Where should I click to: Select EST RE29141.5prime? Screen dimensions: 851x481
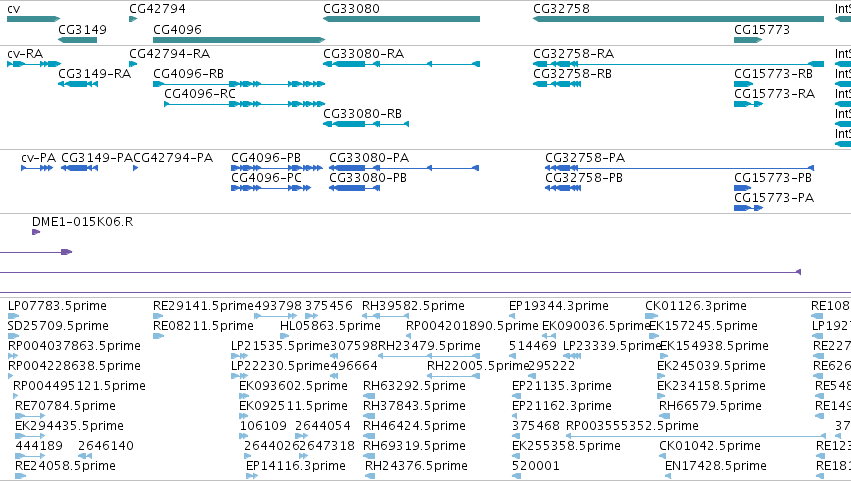203,306
